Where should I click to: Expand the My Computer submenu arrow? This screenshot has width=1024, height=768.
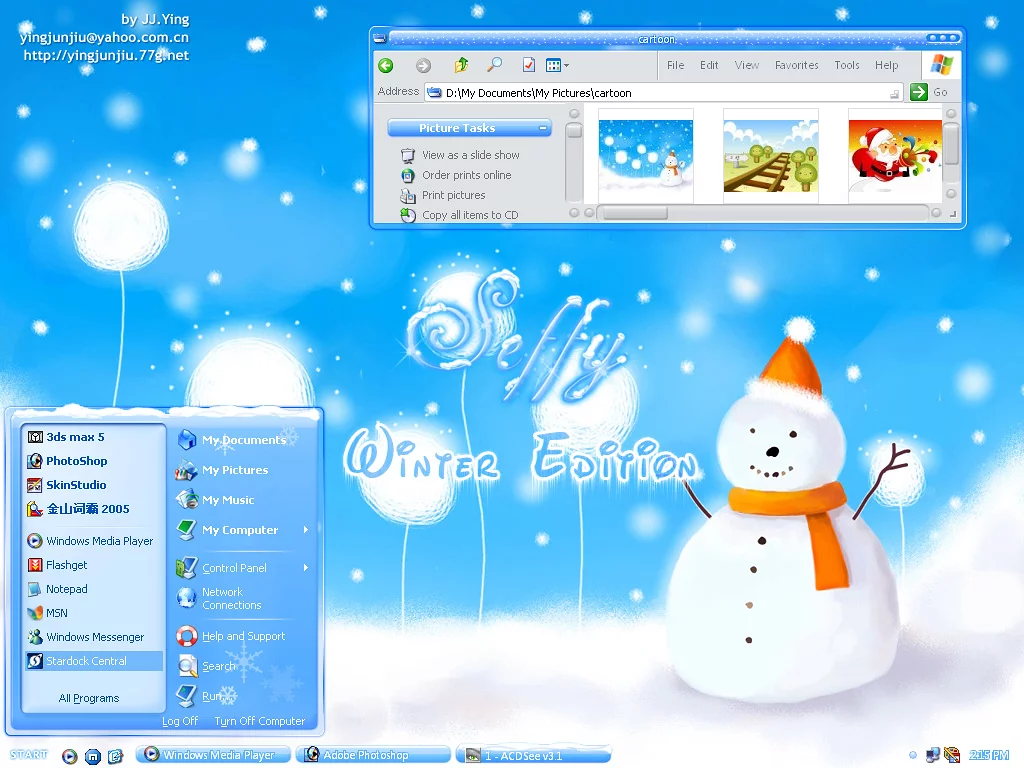[306, 530]
